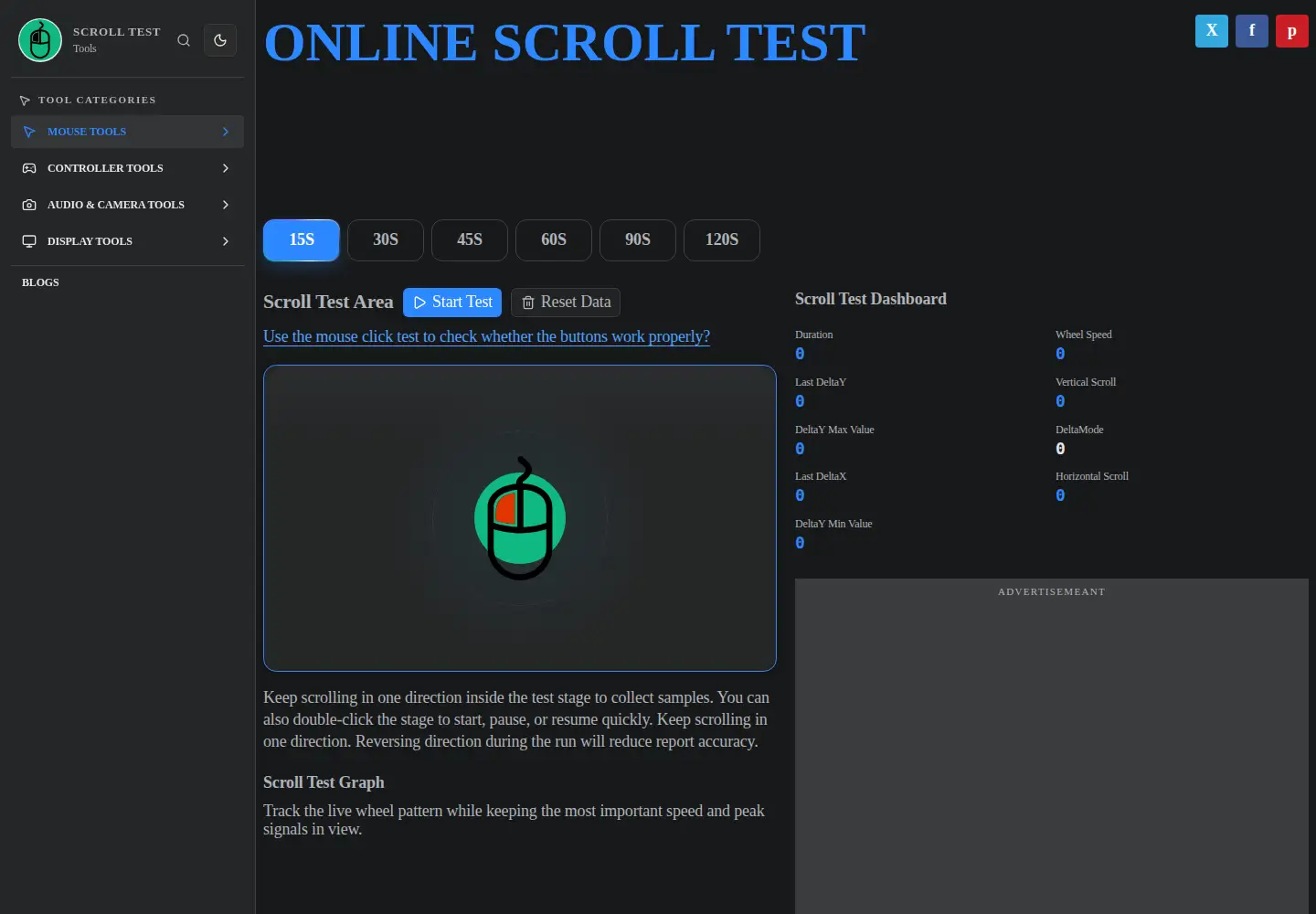Click the Tool Categories header

coord(97,100)
